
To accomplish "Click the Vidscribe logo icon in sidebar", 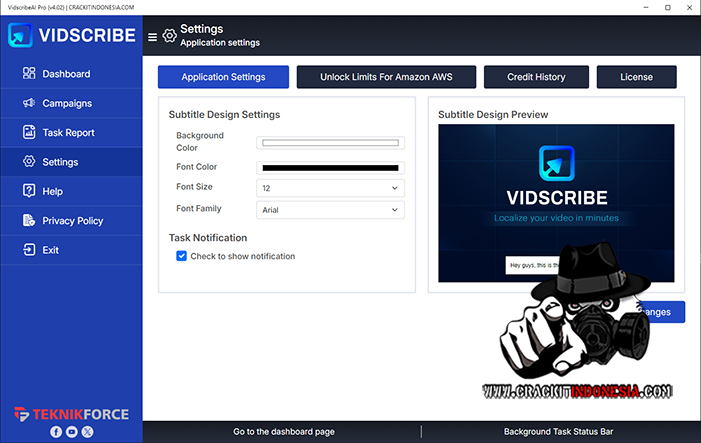I will pyautogui.click(x=20, y=35).
